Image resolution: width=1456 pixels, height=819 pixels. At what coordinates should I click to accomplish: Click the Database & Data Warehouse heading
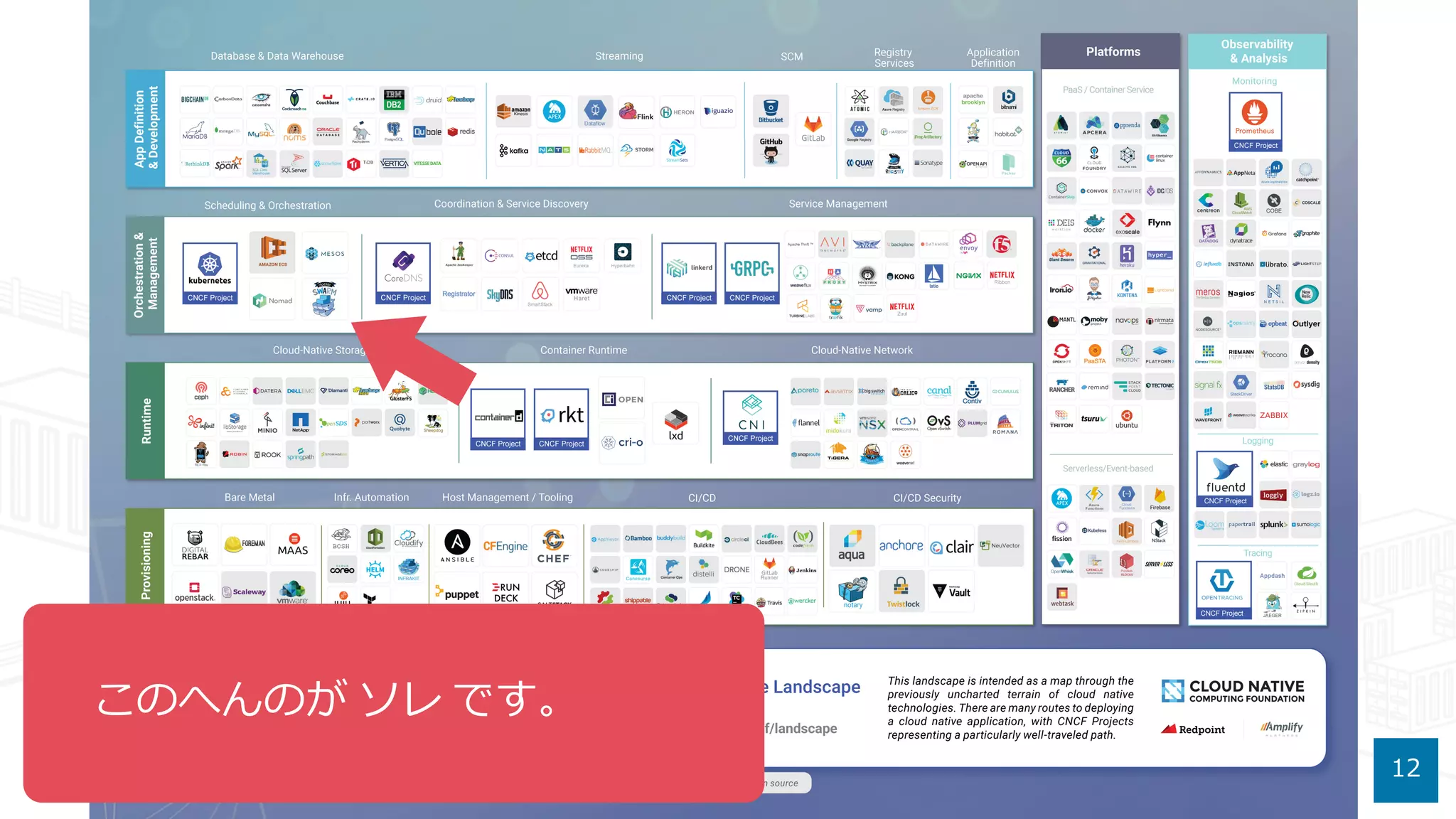point(277,56)
